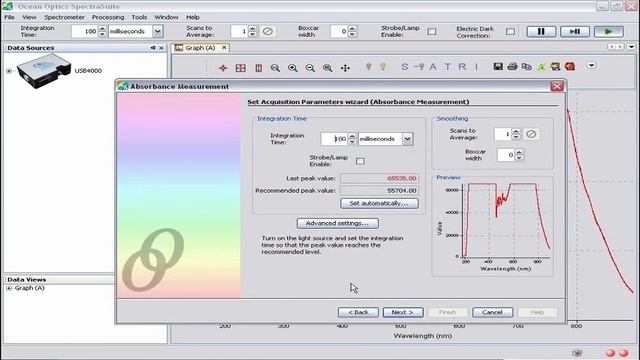Click the zoom in magnifier icon

(x=293, y=68)
